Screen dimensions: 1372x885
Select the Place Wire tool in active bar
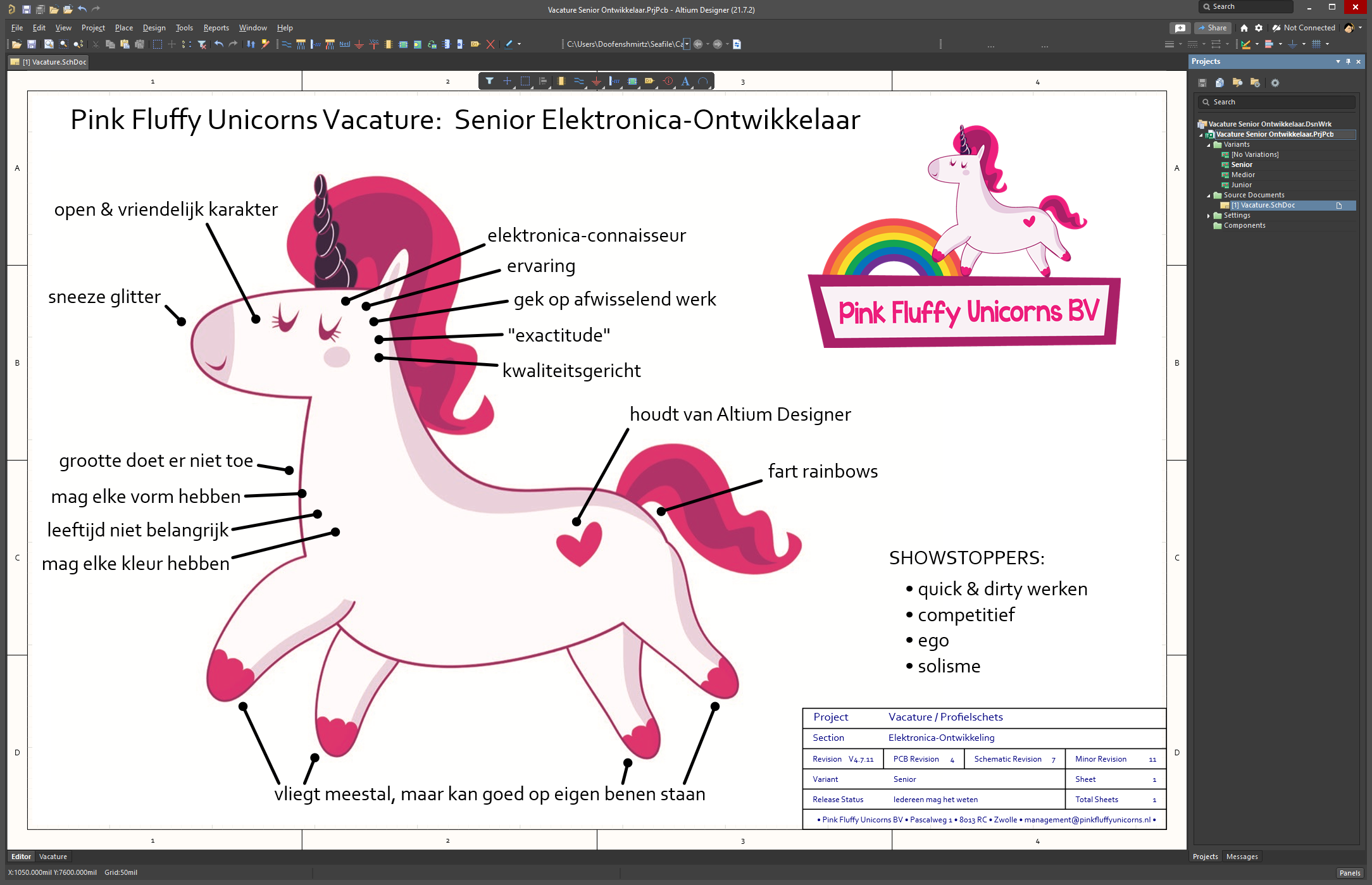click(x=578, y=81)
